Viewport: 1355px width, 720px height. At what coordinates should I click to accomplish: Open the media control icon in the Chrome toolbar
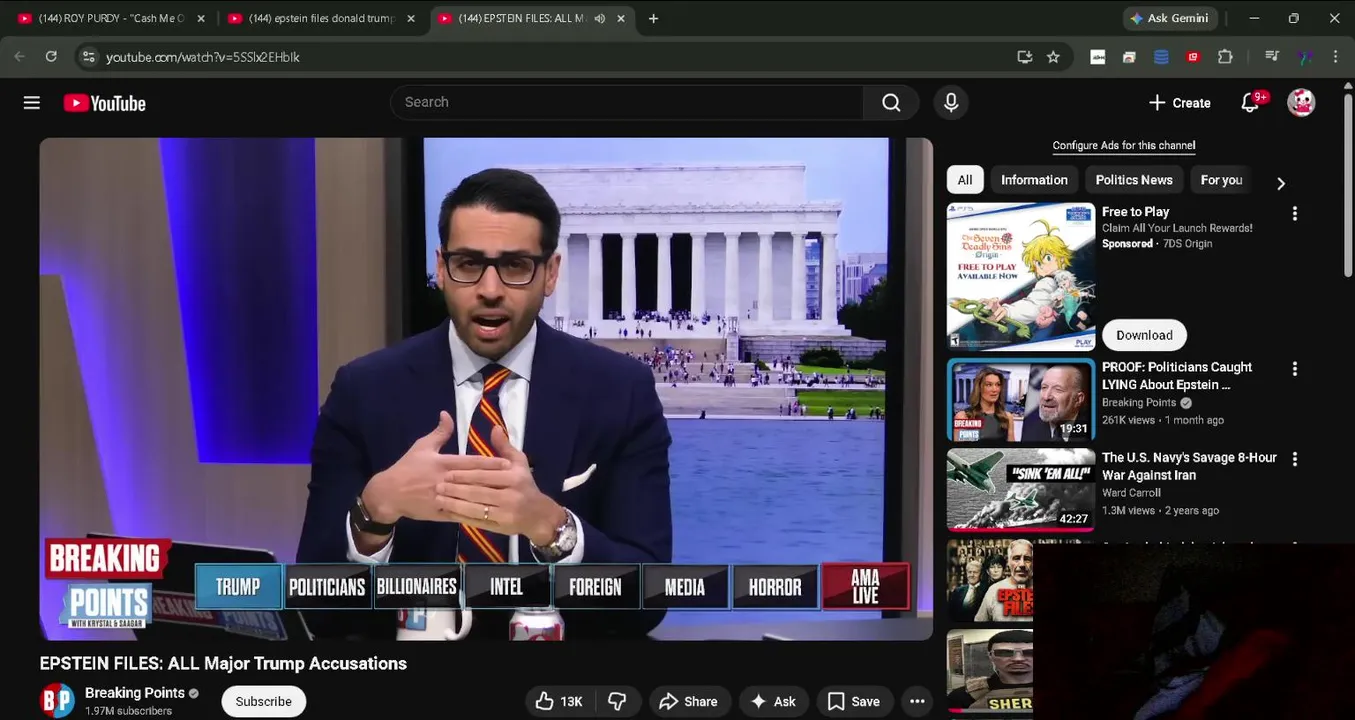1272,57
